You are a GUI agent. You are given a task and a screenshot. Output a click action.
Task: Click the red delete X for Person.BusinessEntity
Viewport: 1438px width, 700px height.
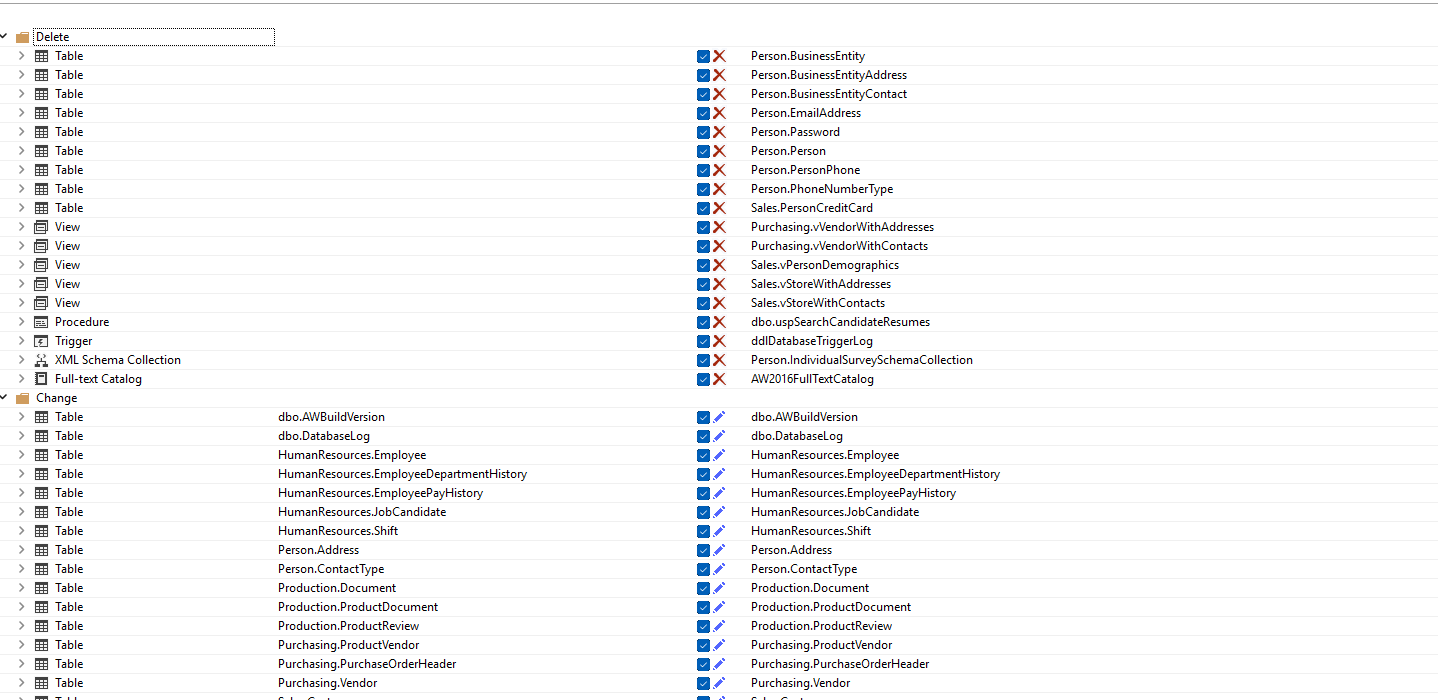[719, 56]
